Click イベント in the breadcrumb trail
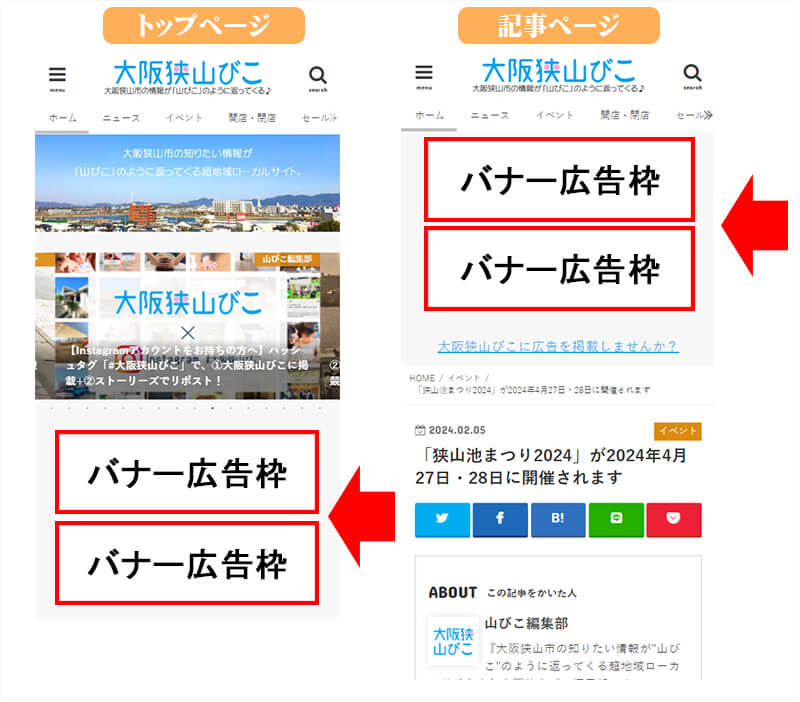 (x=464, y=378)
